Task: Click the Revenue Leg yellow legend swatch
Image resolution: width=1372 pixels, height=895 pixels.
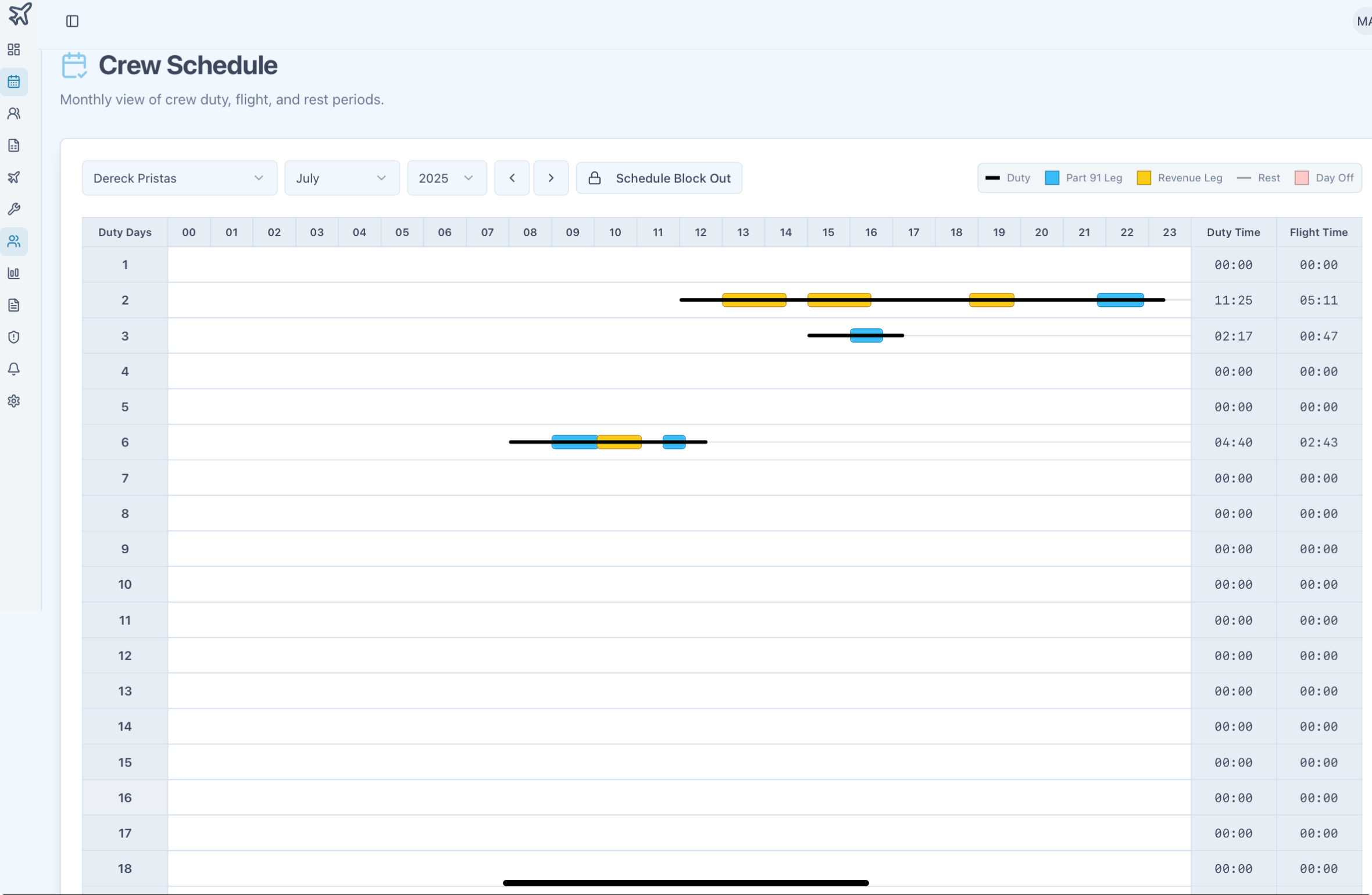Action: (1144, 178)
